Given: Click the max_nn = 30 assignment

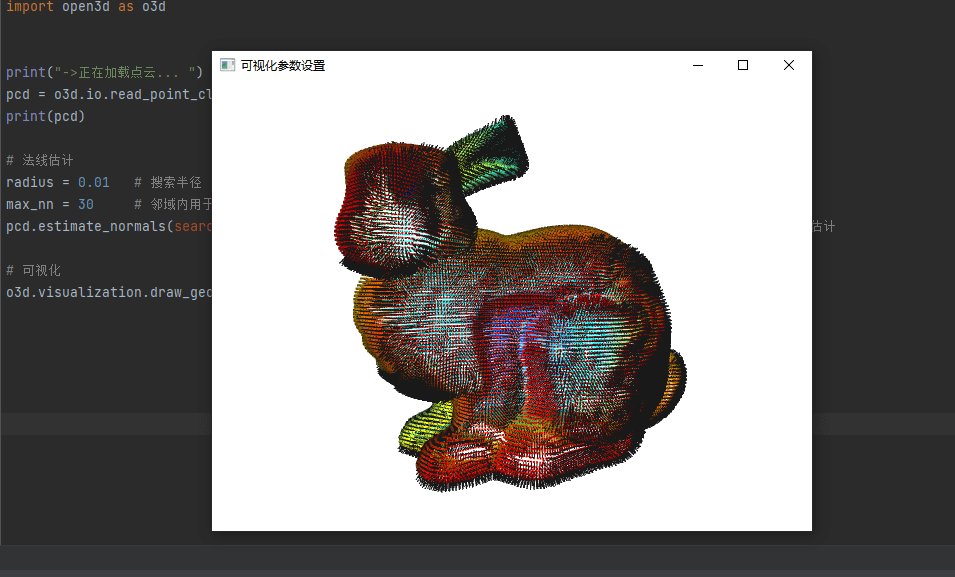Looking at the screenshot, I should pyautogui.click(x=50, y=204).
